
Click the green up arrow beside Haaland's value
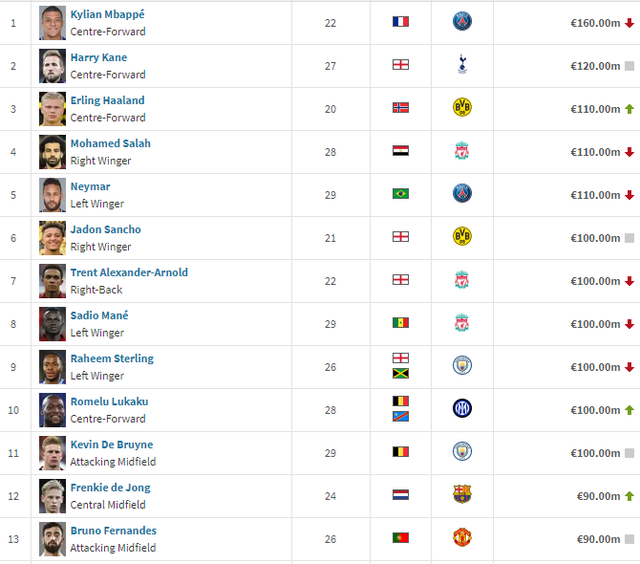click(x=629, y=109)
